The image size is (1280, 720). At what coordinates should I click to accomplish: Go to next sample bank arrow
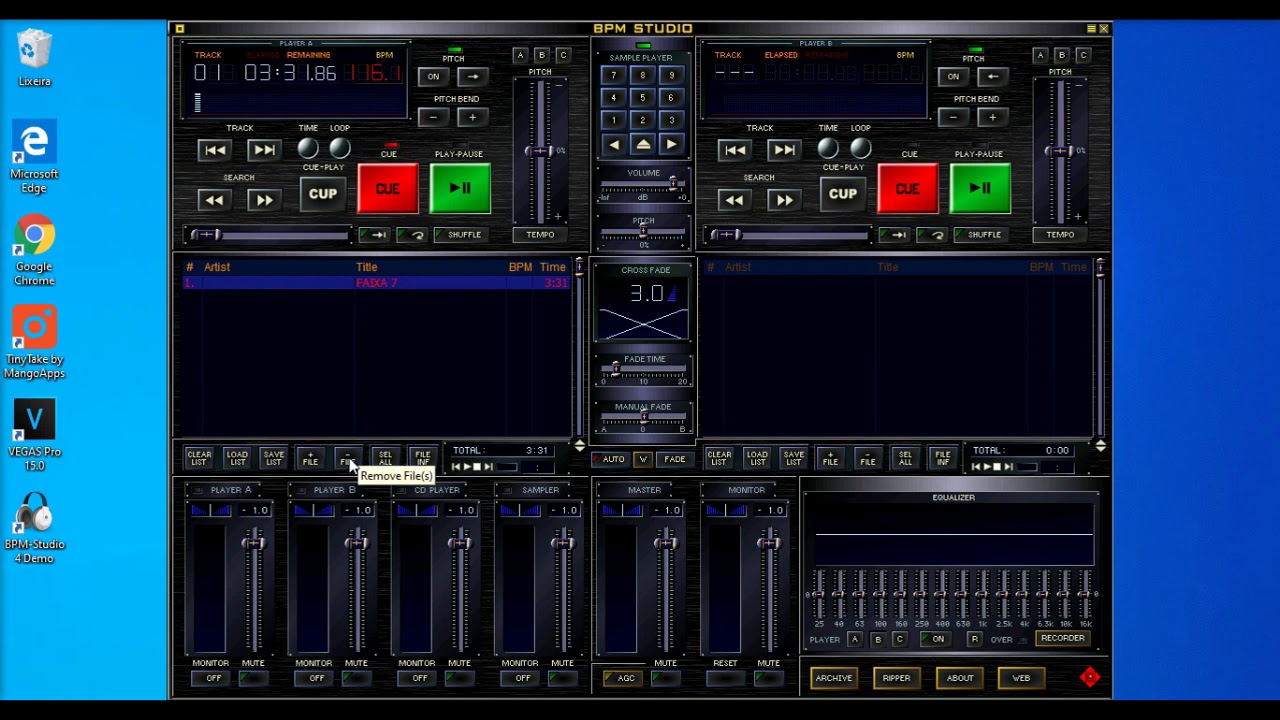tap(671, 145)
